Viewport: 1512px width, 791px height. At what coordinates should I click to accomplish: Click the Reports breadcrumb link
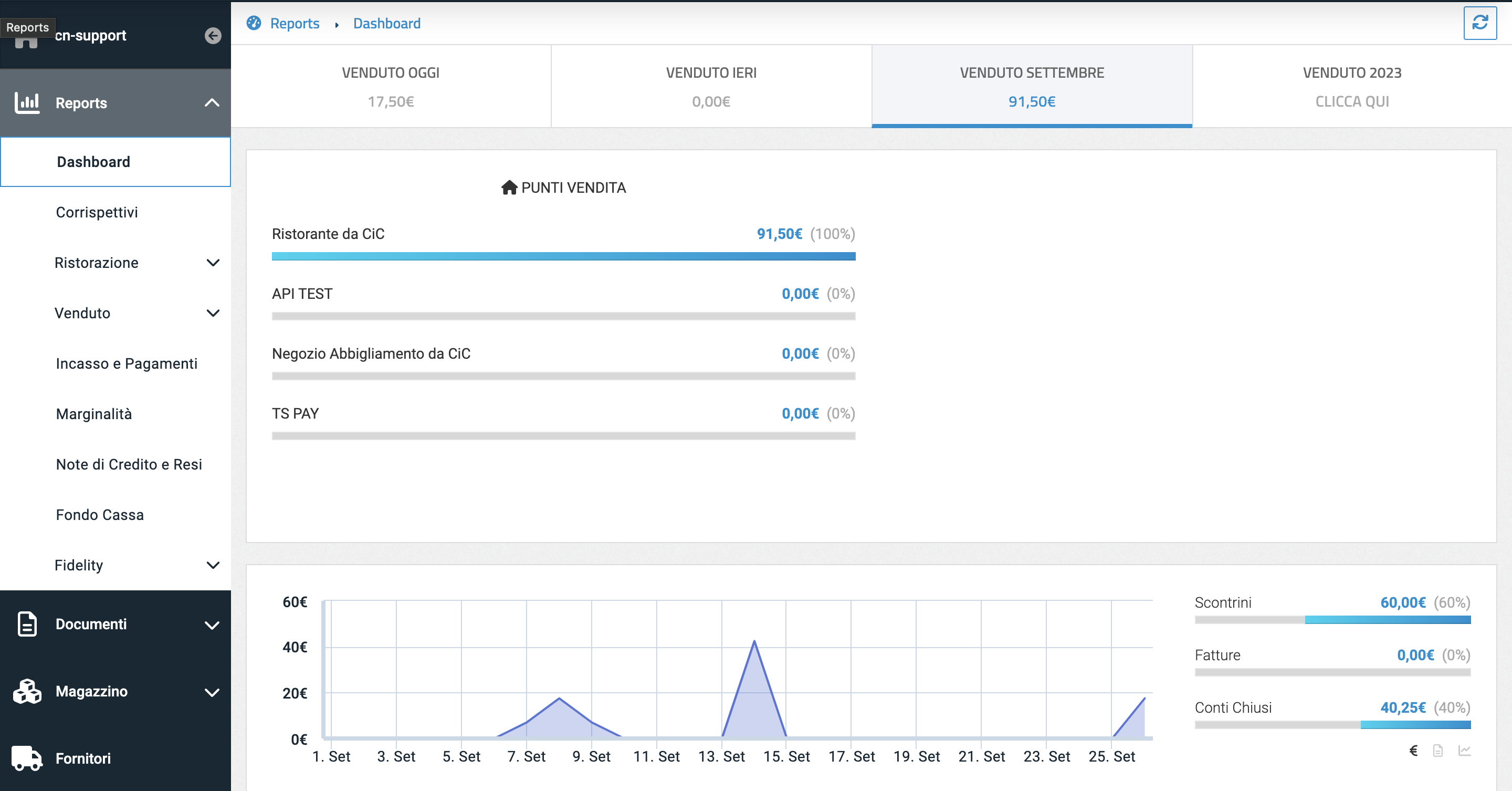click(x=295, y=24)
